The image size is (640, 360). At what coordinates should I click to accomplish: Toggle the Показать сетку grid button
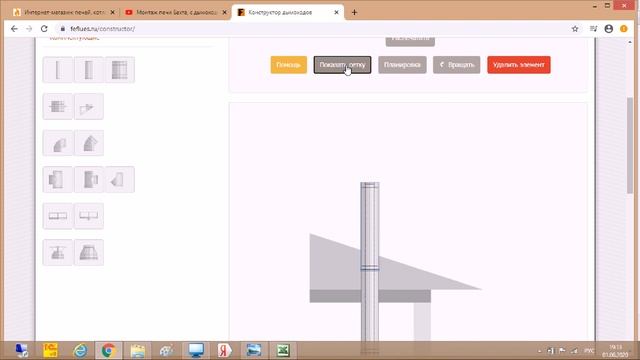point(342,65)
